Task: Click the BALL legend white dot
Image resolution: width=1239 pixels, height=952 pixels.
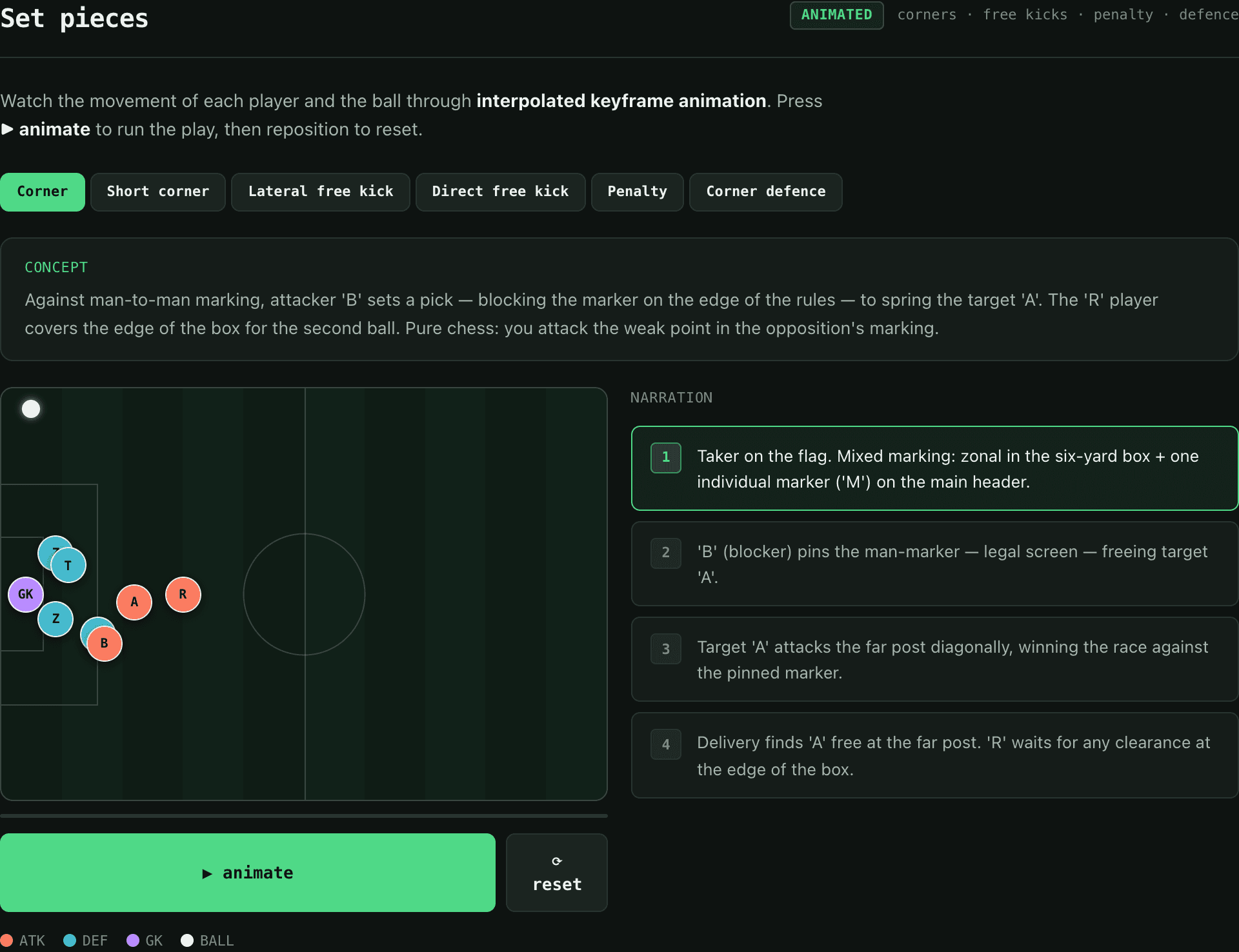Action: [187, 940]
